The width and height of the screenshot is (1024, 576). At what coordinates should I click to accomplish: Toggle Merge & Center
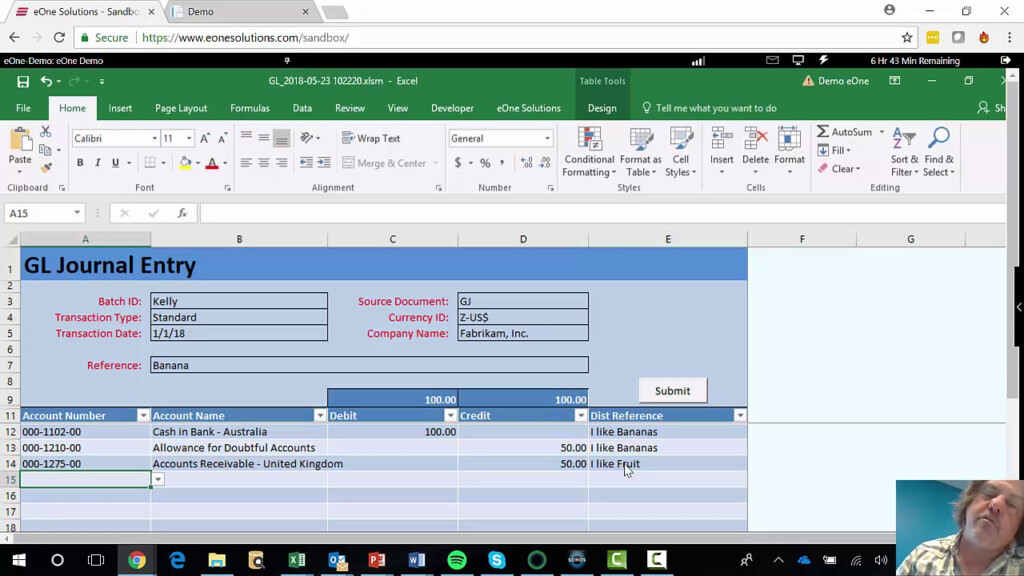click(385, 163)
